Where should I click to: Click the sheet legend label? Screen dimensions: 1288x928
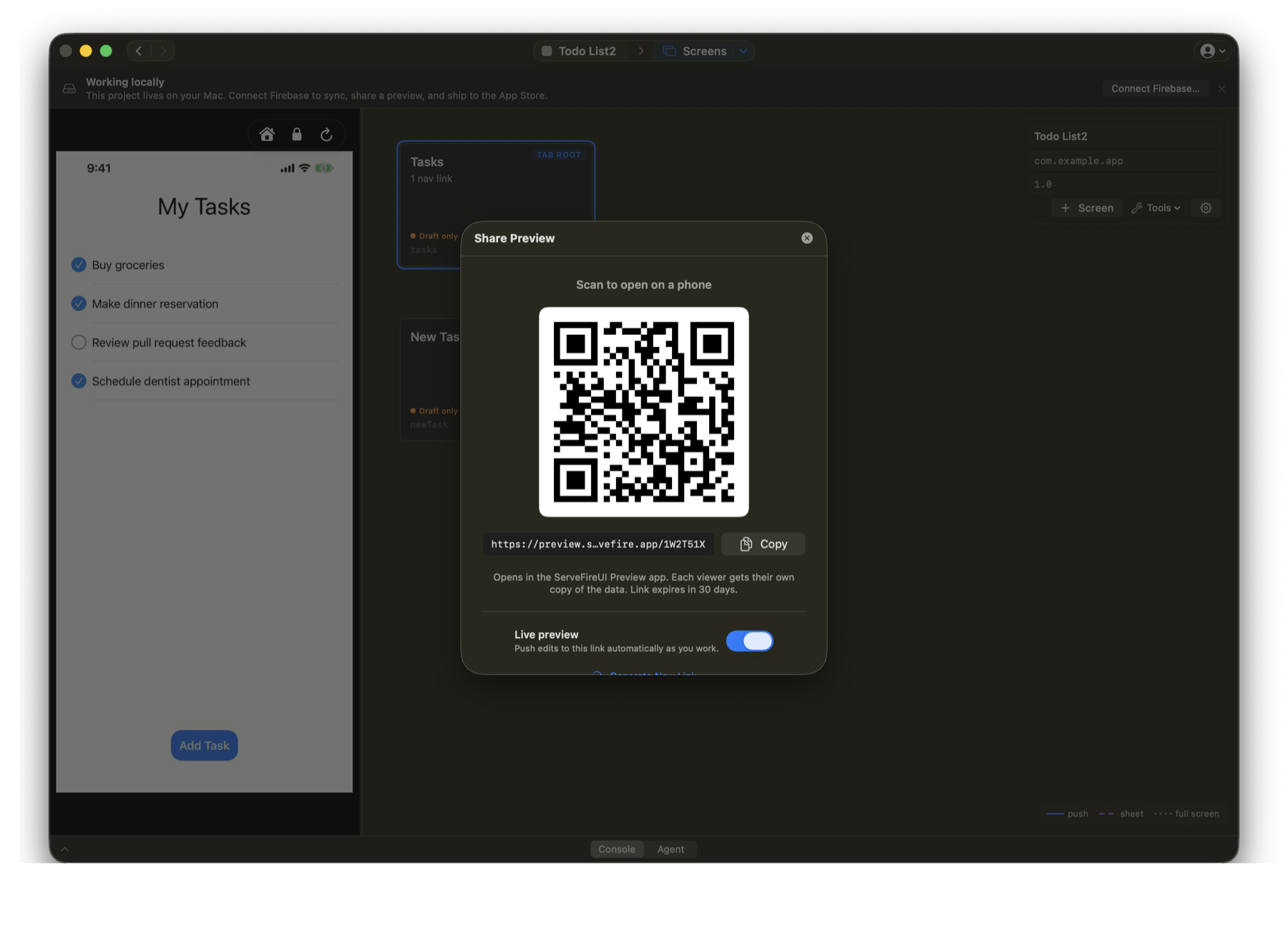point(1131,814)
